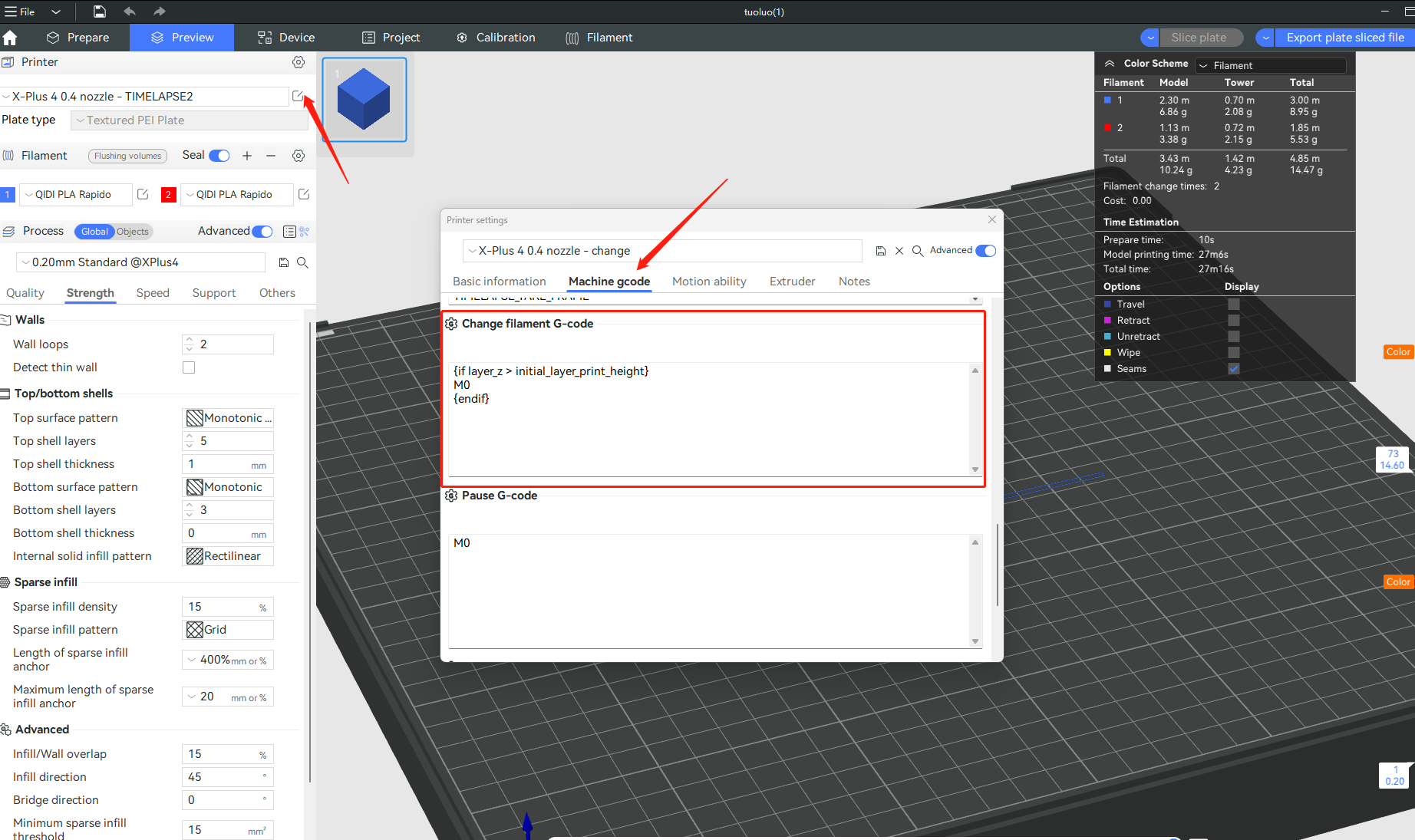Image resolution: width=1415 pixels, height=840 pixels.
Task: Open the Filament settings gear icon
Action: click(x=299, y=155)
